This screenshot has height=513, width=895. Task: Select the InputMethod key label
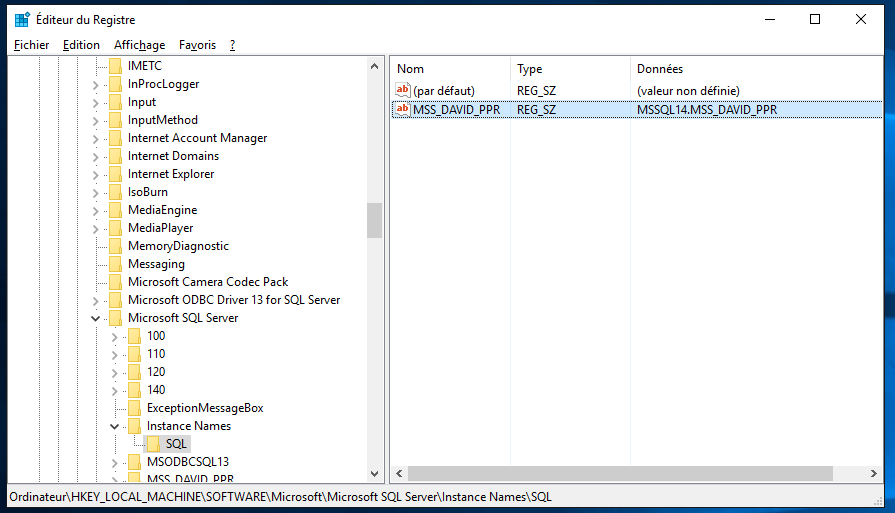pyautogui.click(x=163, y=120)
